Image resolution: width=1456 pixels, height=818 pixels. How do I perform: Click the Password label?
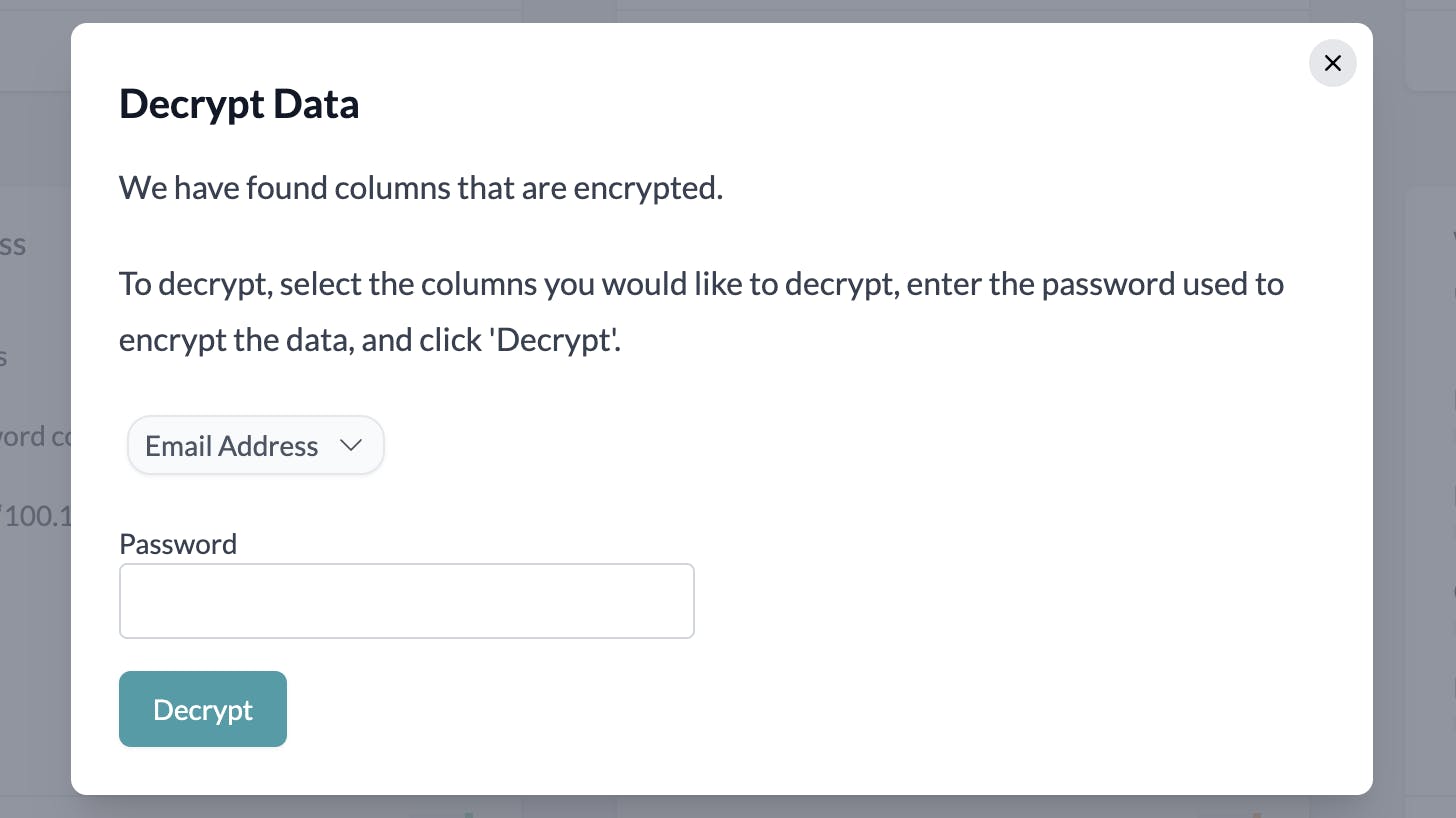pos(178,543)
